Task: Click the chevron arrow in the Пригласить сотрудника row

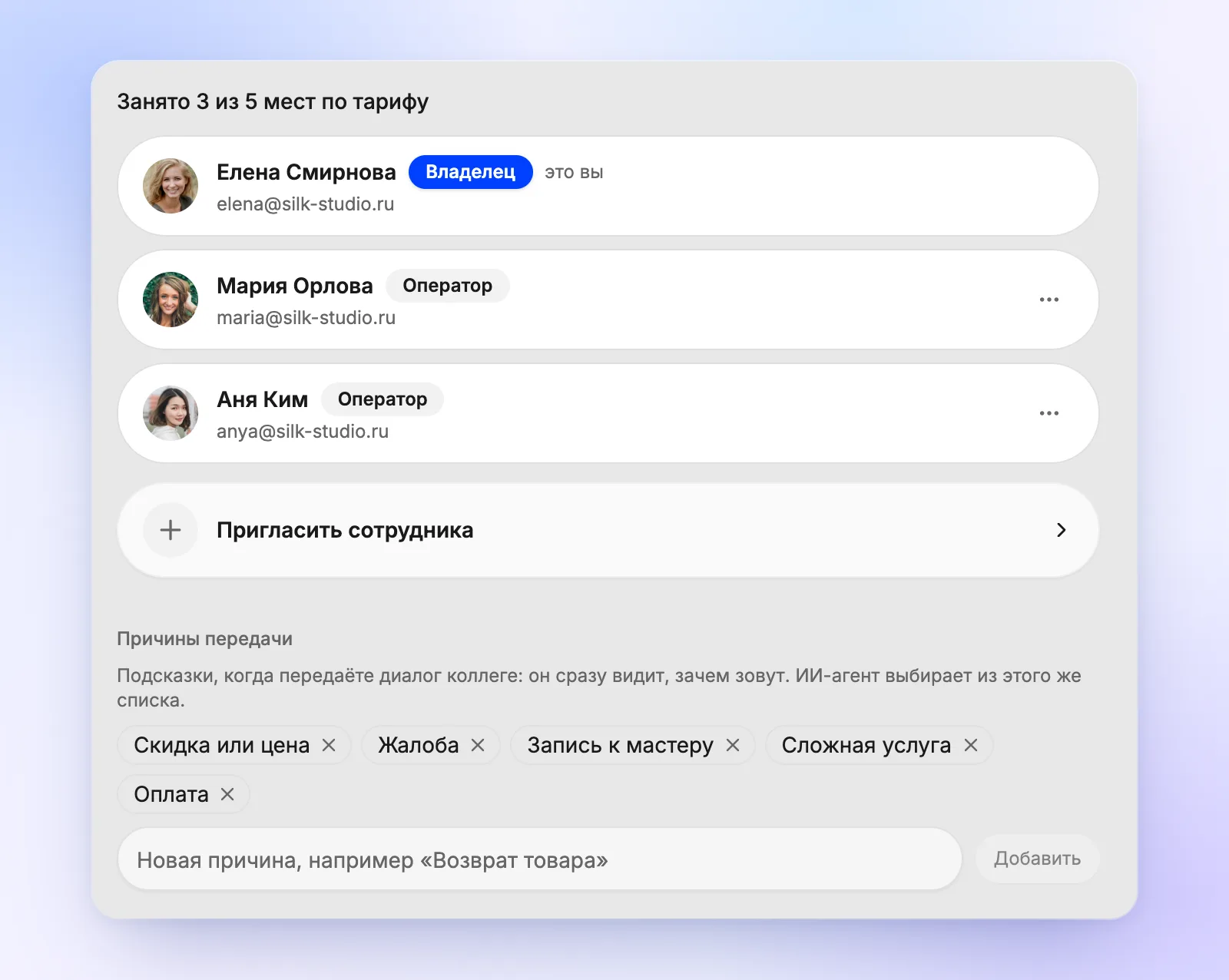Action: tap(1061, 530)
